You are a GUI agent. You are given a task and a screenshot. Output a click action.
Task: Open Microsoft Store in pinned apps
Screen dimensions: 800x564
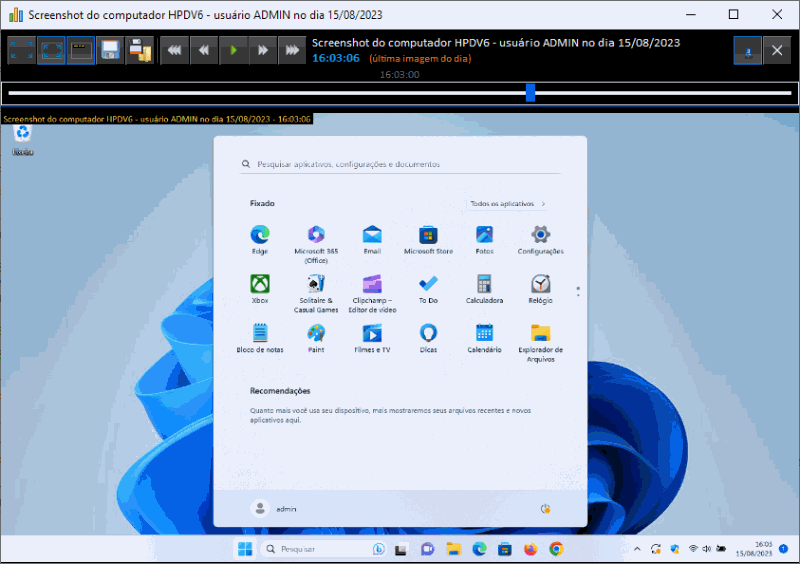click(428, 240)
